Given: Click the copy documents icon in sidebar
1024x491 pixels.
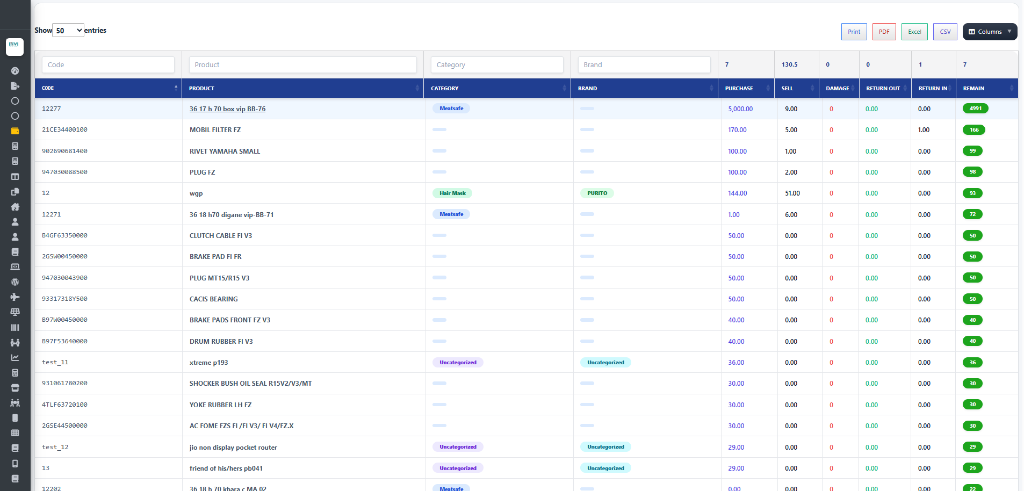Looking at the screenshot, I should (x=15, y=192).
